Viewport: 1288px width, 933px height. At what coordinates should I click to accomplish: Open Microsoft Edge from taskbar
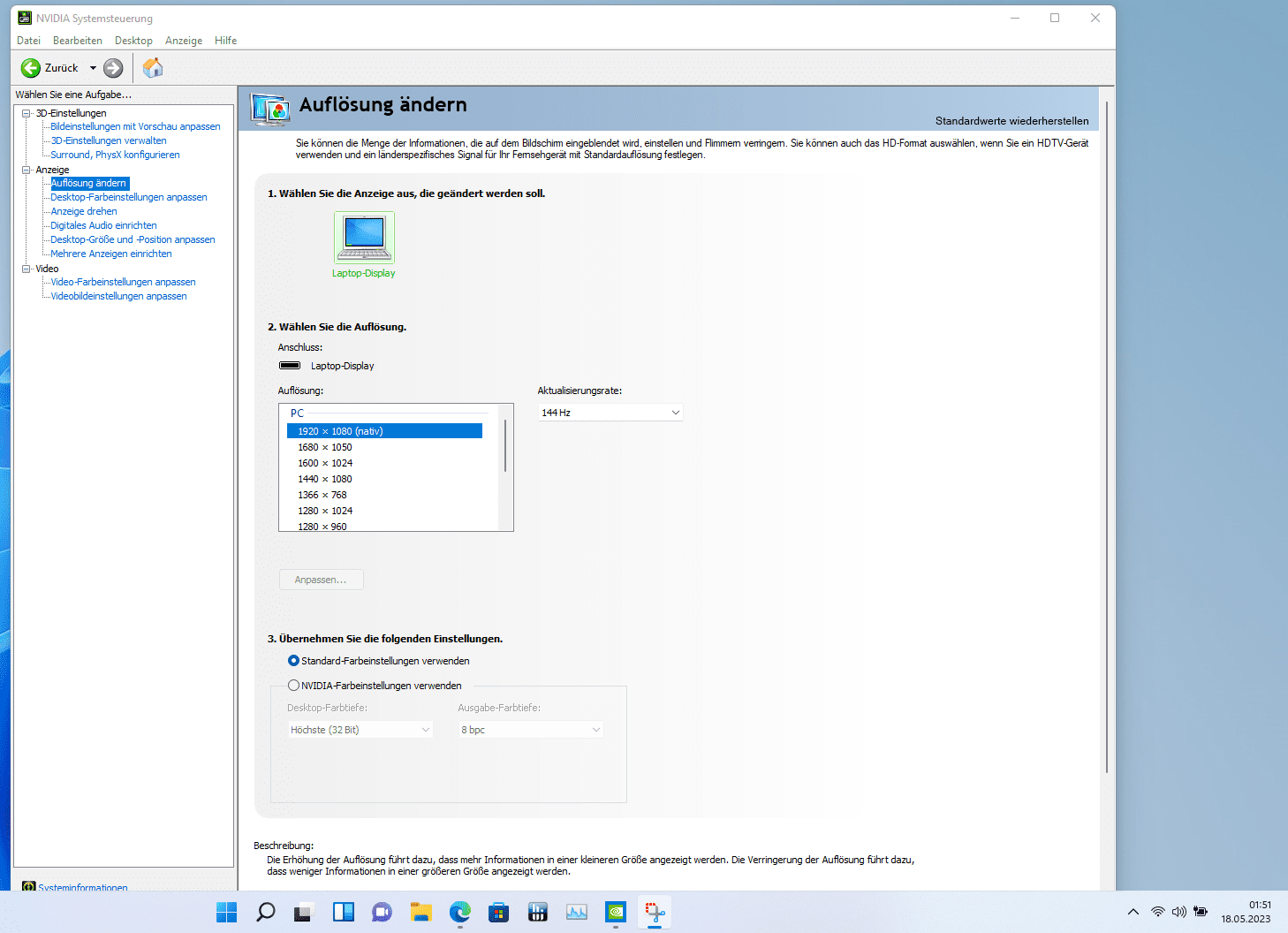point(459,912)
